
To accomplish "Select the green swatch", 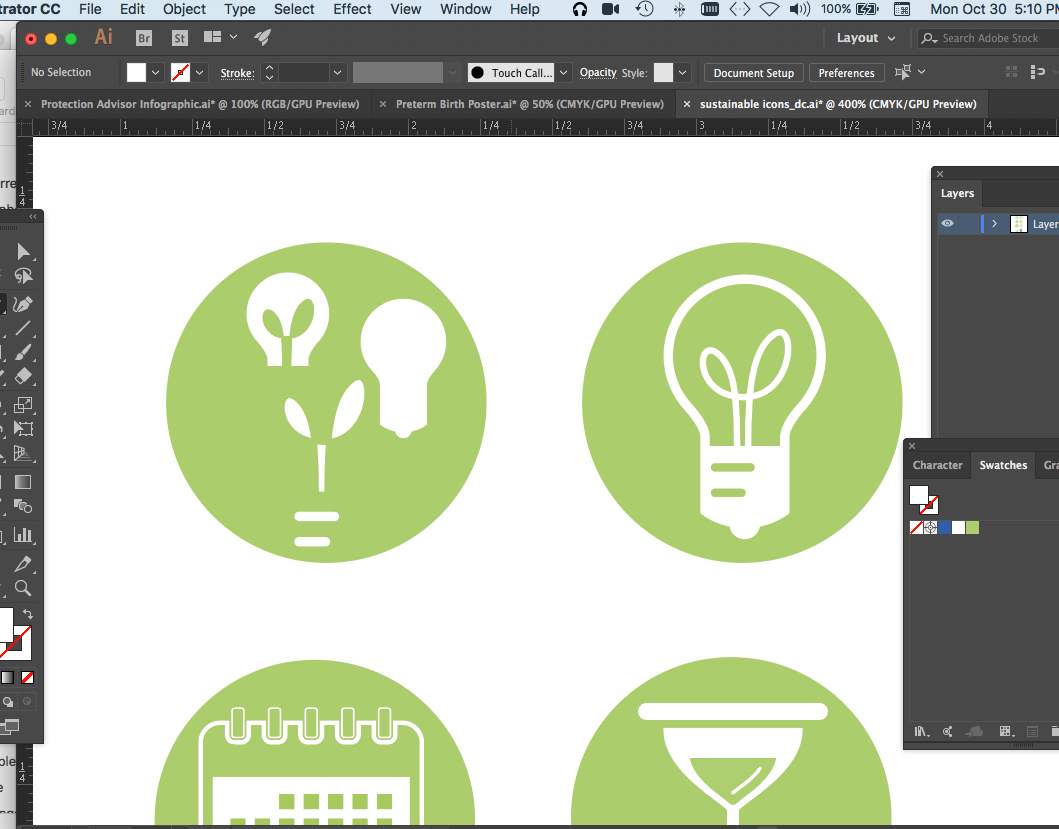I will [972, 528].
